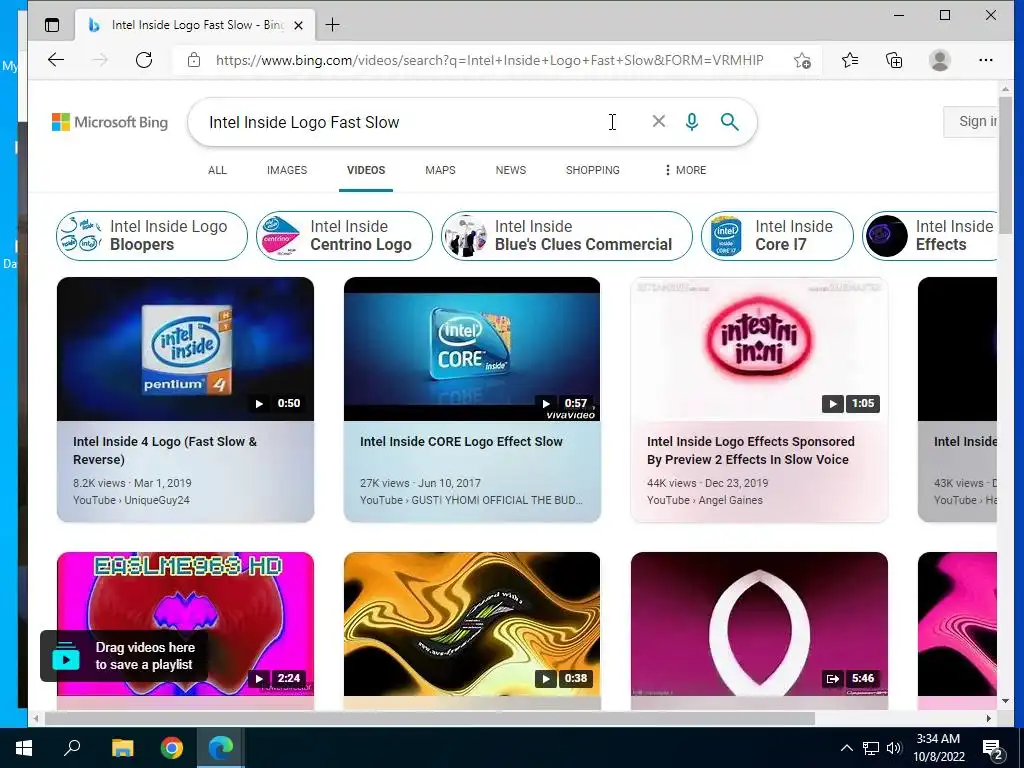Select the VIDEOS search tab
The image size is (1024, 768).
[366, 170]
